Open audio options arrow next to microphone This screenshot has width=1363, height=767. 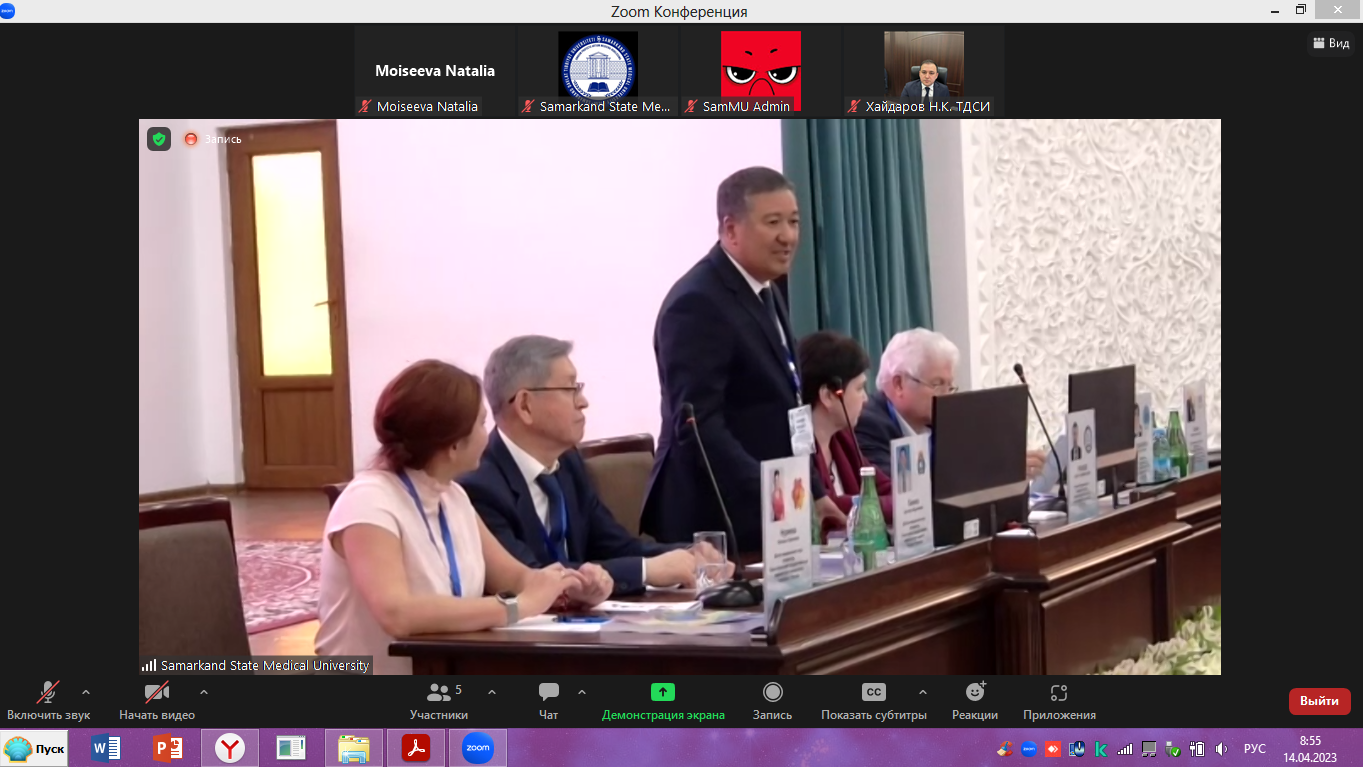tap(86, 692)
